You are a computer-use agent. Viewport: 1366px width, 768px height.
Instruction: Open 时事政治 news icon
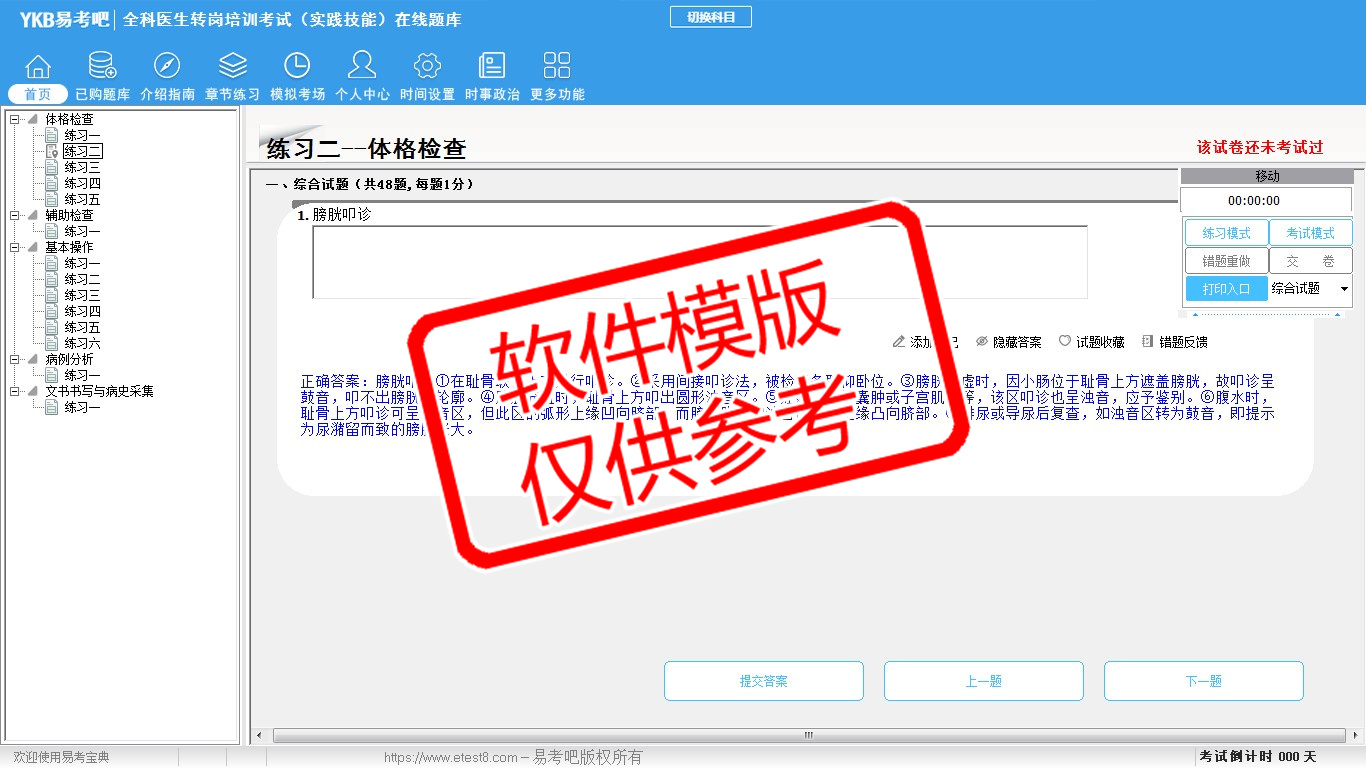click(x=492, y=66)
